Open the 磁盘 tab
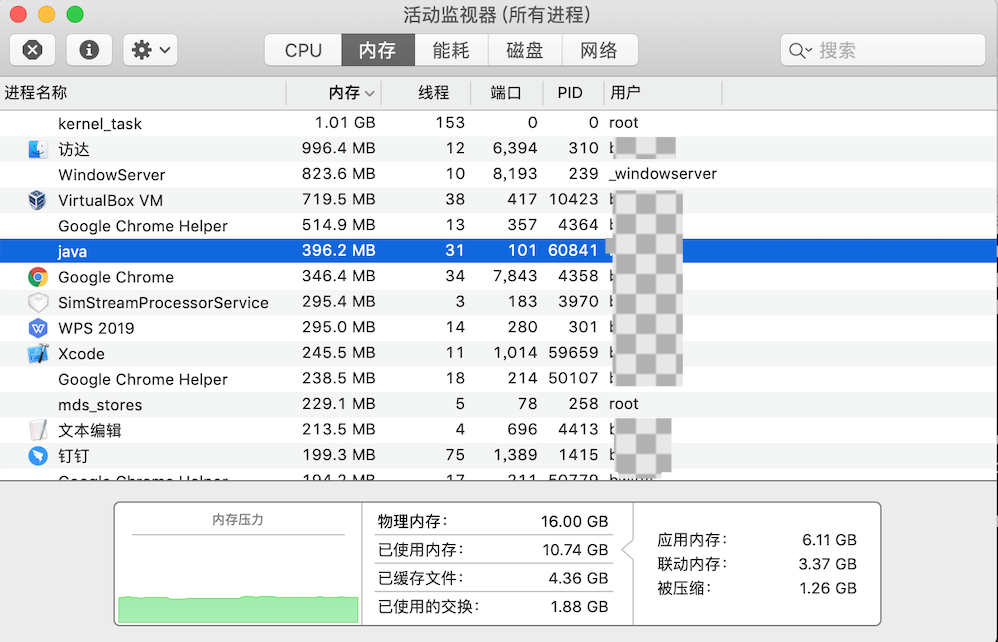 (x=524, y=50)
